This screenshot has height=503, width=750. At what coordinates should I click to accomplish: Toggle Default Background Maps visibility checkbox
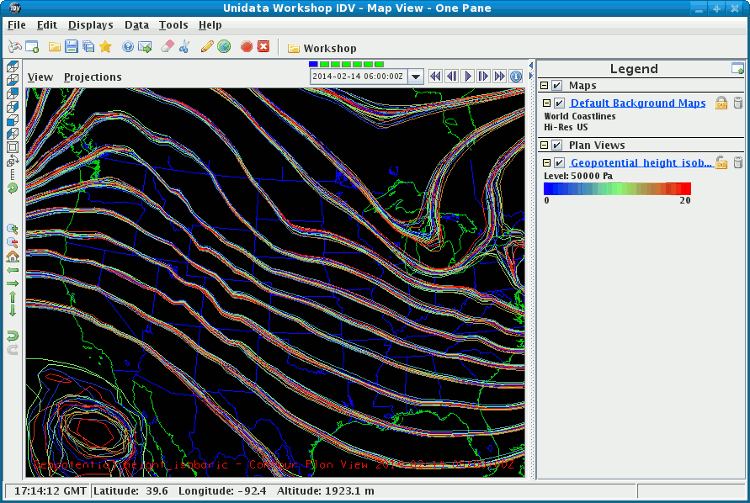(x=559, y=103)
